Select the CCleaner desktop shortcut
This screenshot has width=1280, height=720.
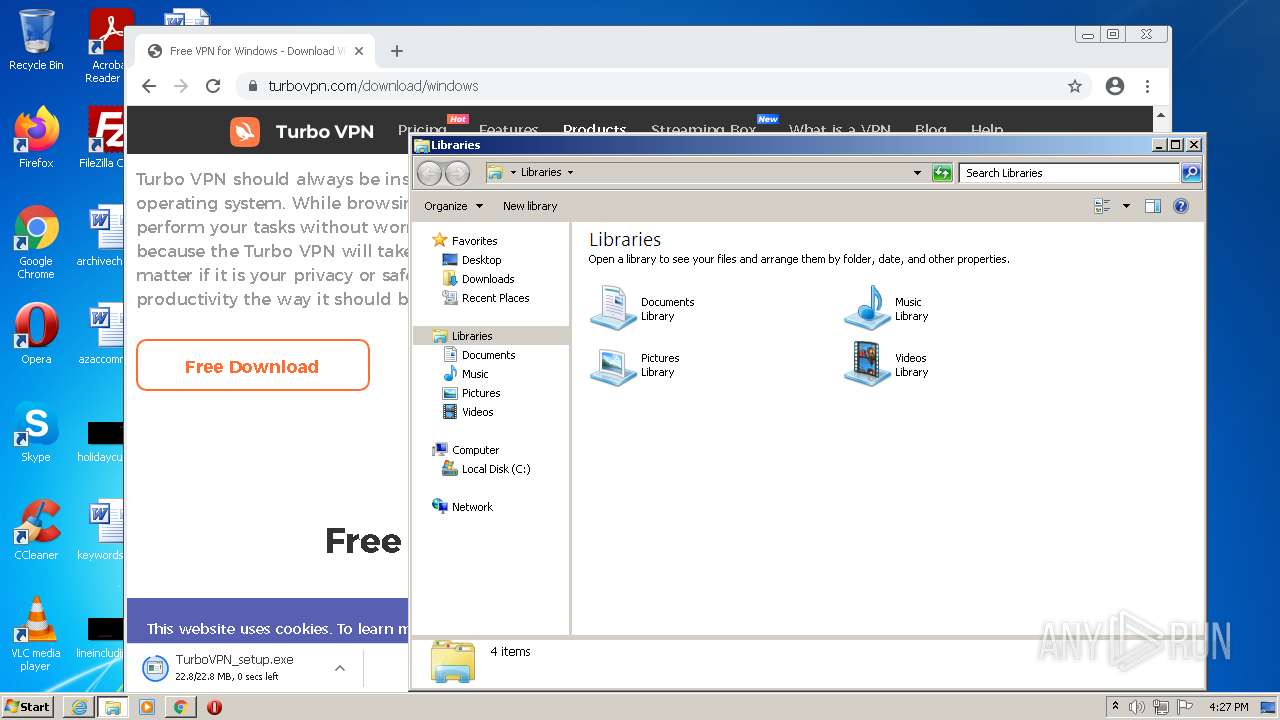[x=36, y=529]
